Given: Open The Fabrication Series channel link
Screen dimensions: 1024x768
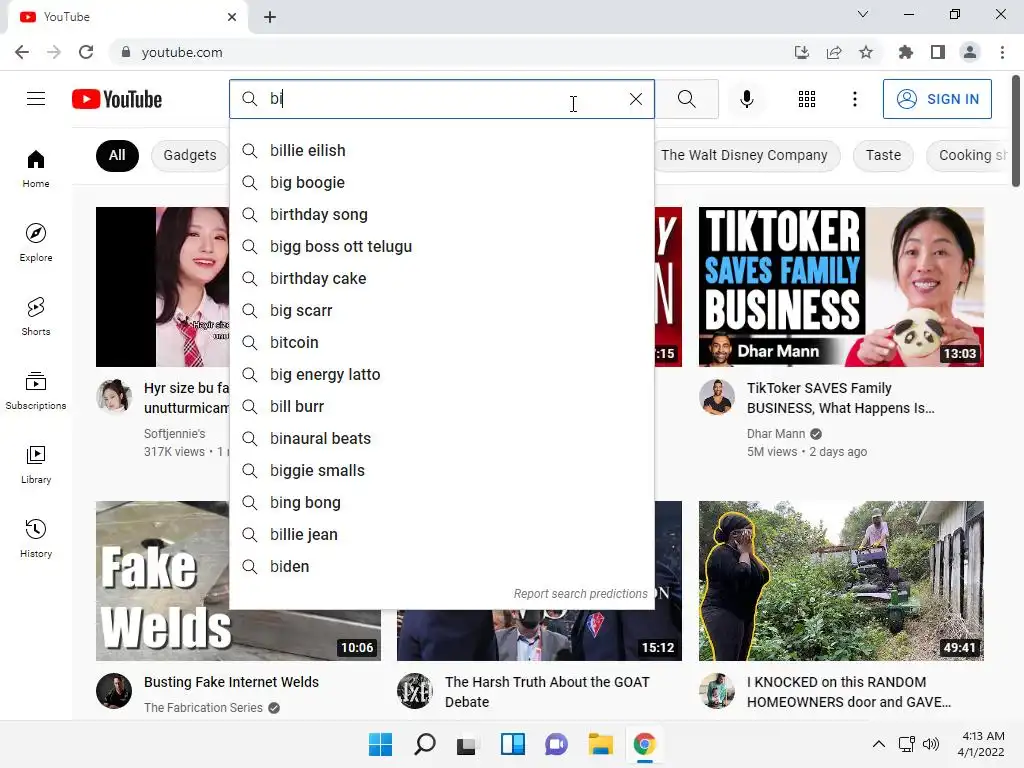Looking at the screenshot, I should click(203, 707).
